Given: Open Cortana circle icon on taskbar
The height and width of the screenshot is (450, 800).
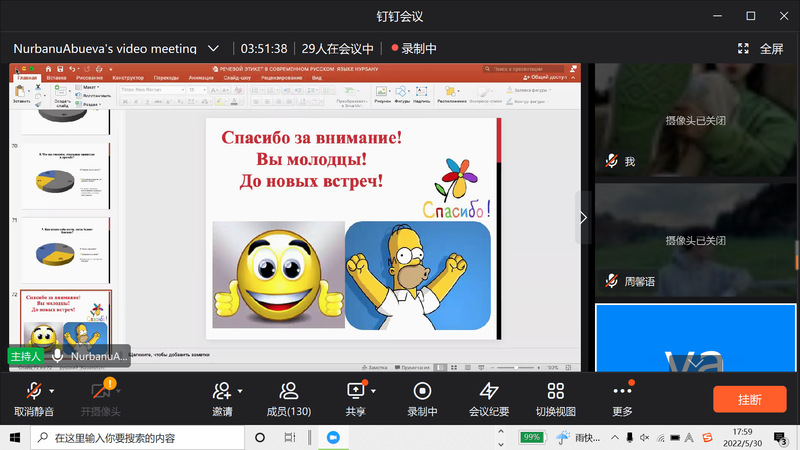Looking at the screenshot, I should point(260,438).
